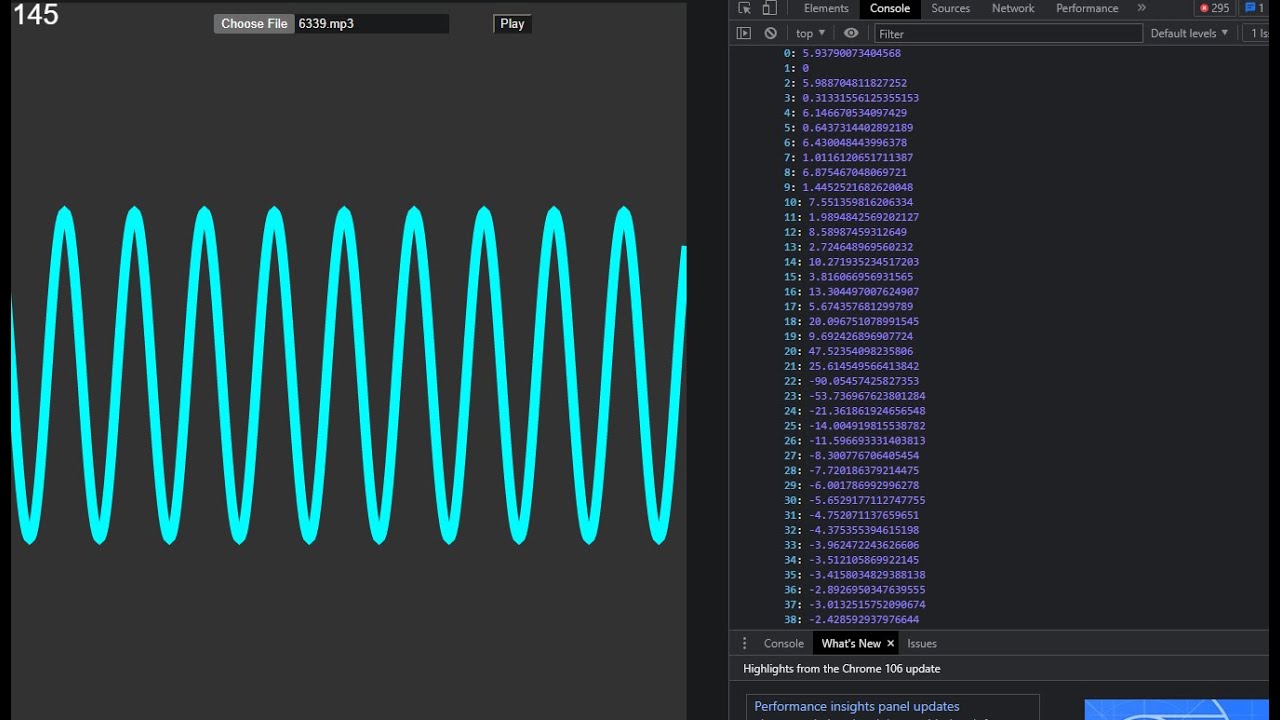Click the eye live expression icon

[x=851, y=33]
